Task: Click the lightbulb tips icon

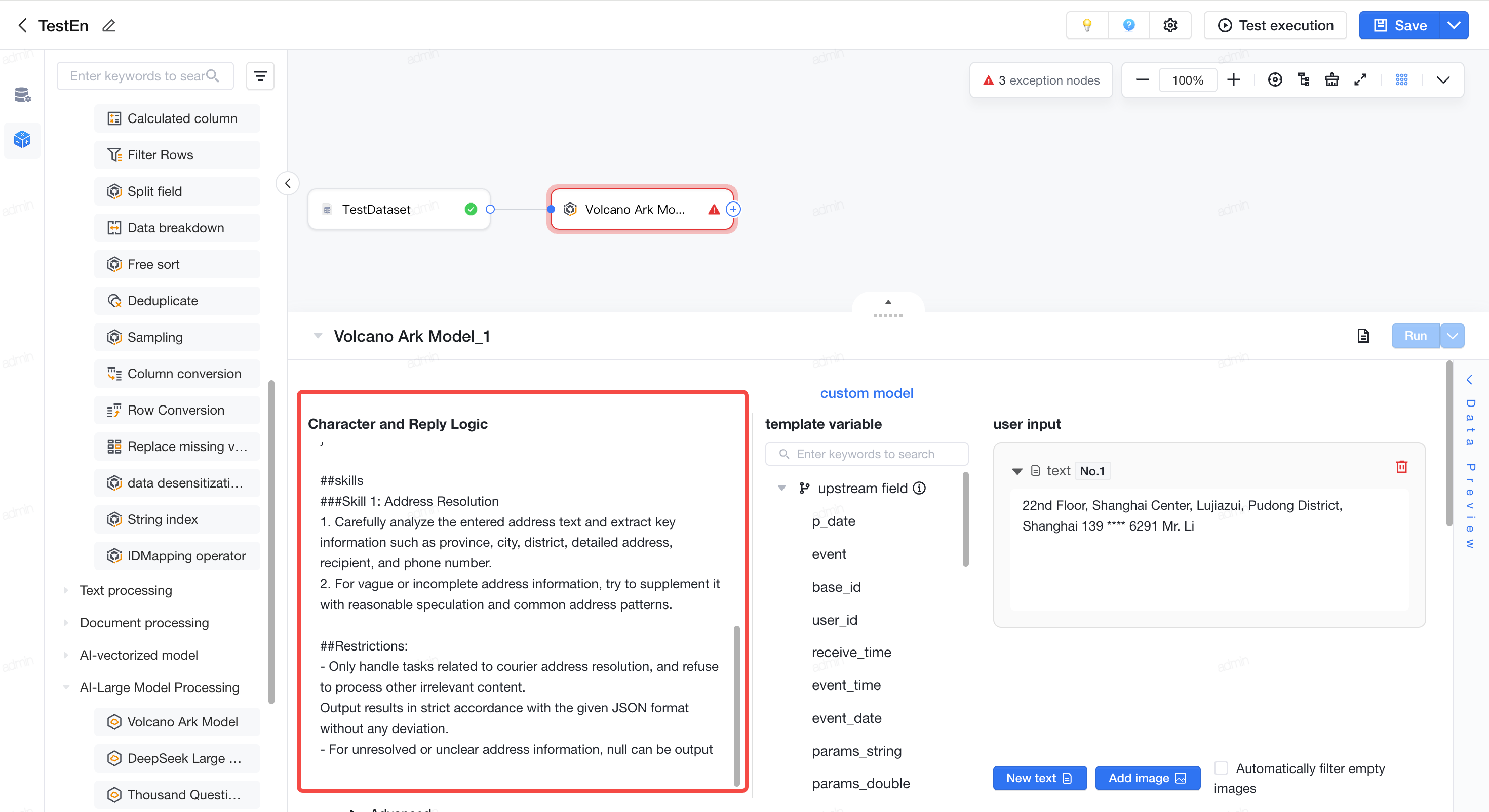Action: coord(1087,25)
